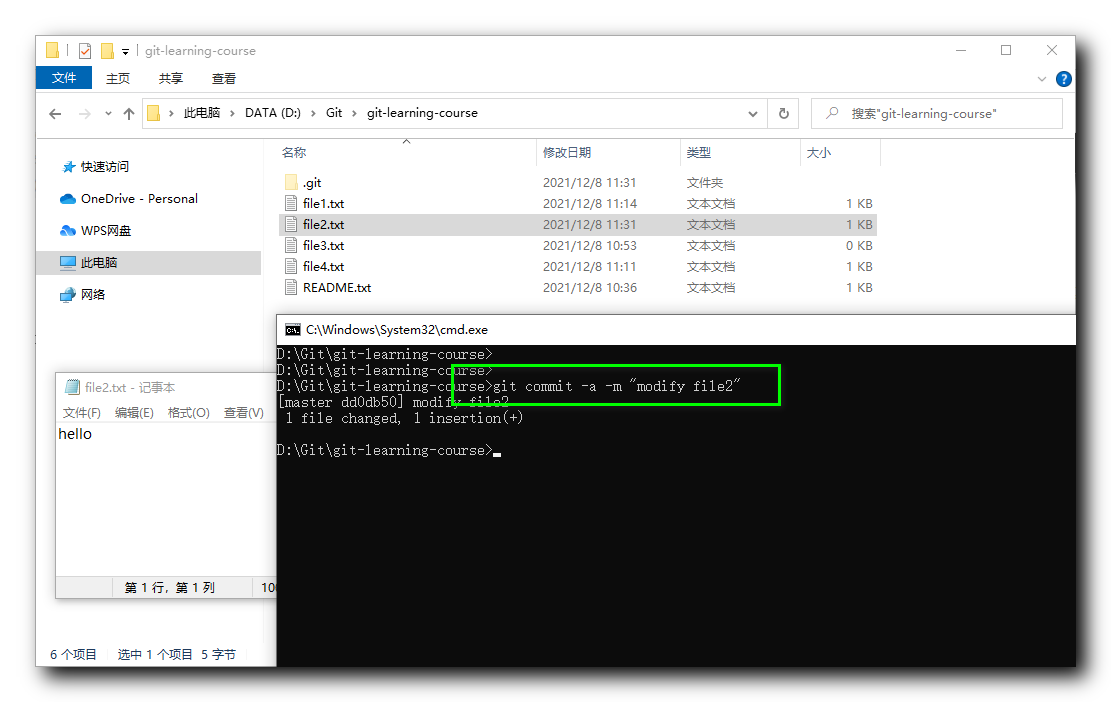Click the magnifier icon in the search box
Viewport: 1111px width, 702px height.
pos(831,113)
